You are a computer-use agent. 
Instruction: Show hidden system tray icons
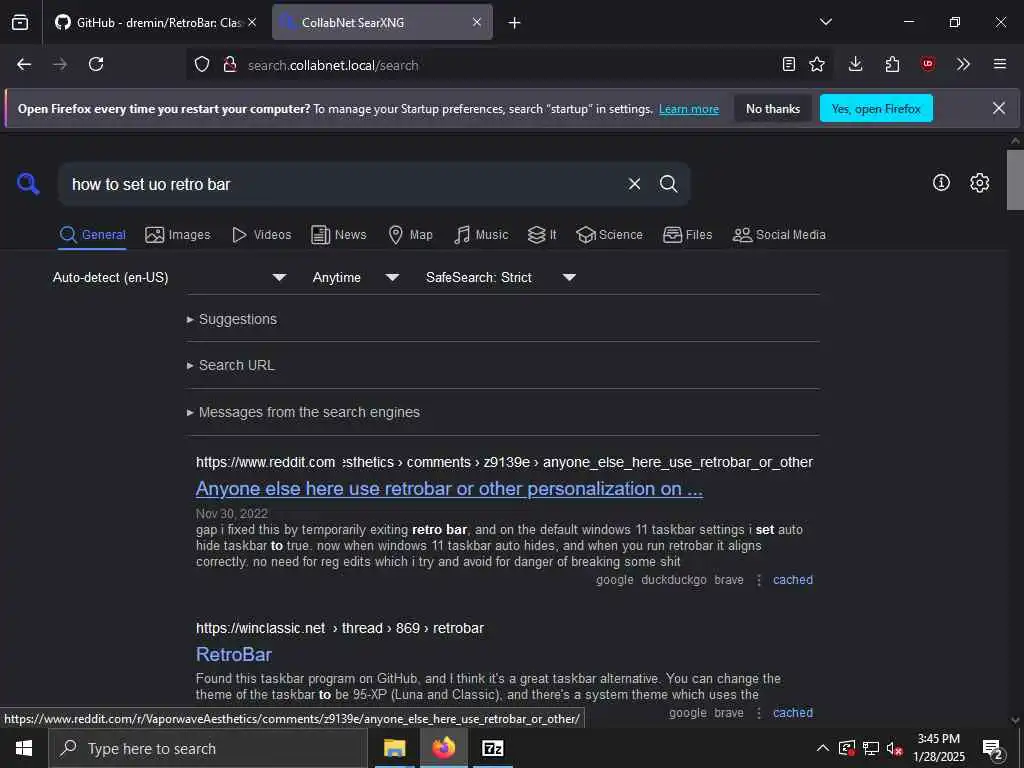pos(823,748)
